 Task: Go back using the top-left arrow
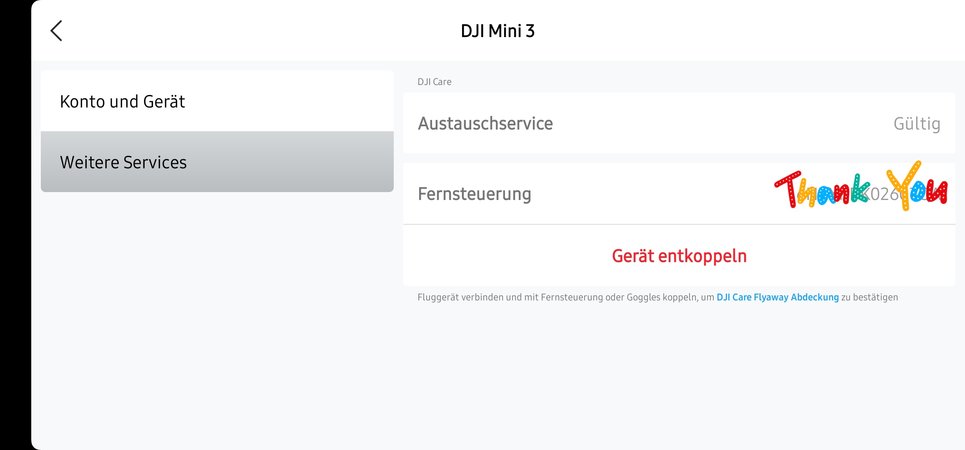[x=56, y=31]
